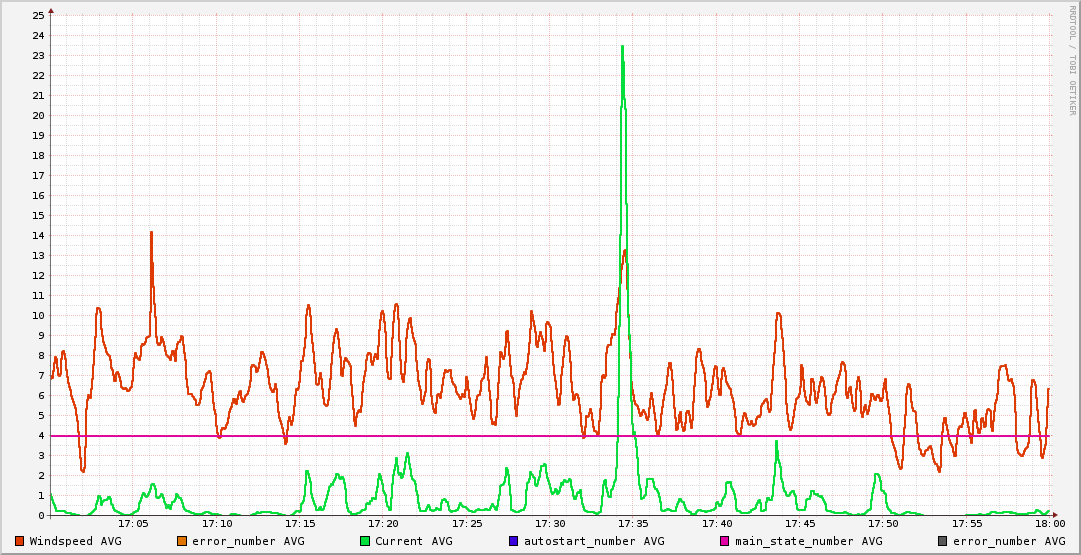
Task: Select the main_state_number AVG legend label
Action: tap(808, 541)
